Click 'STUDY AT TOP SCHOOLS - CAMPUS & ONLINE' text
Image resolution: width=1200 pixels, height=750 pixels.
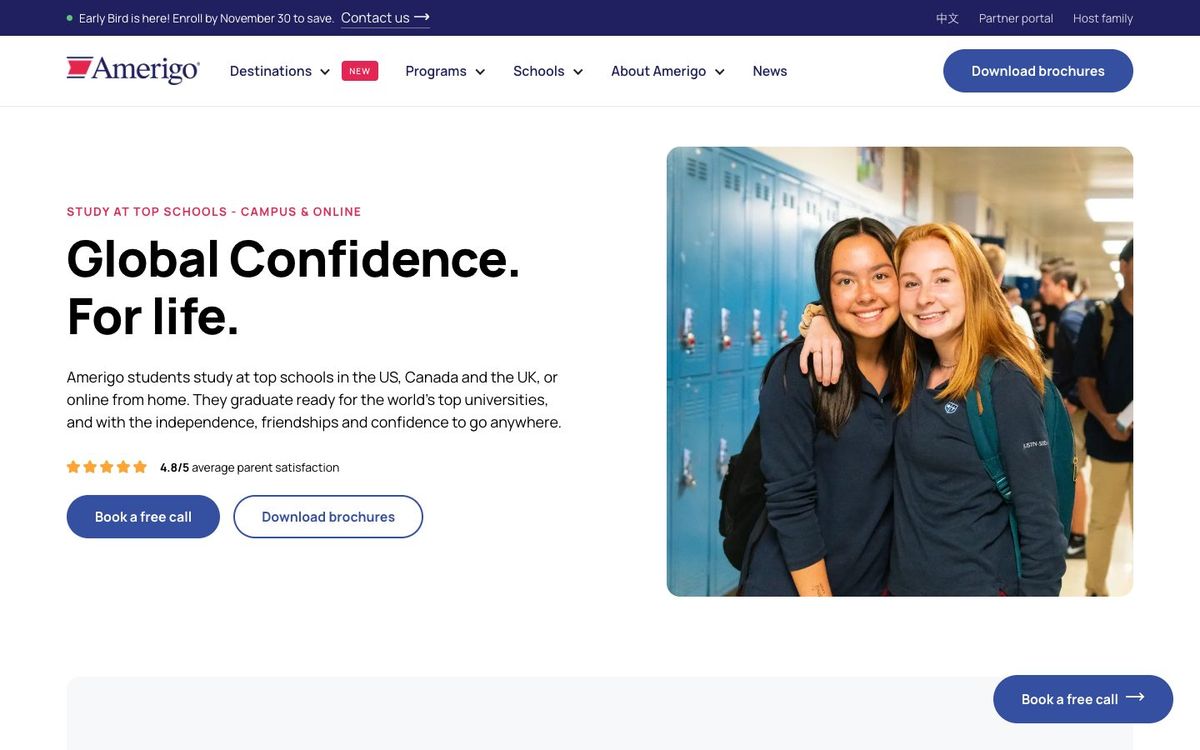coord(214,212)
